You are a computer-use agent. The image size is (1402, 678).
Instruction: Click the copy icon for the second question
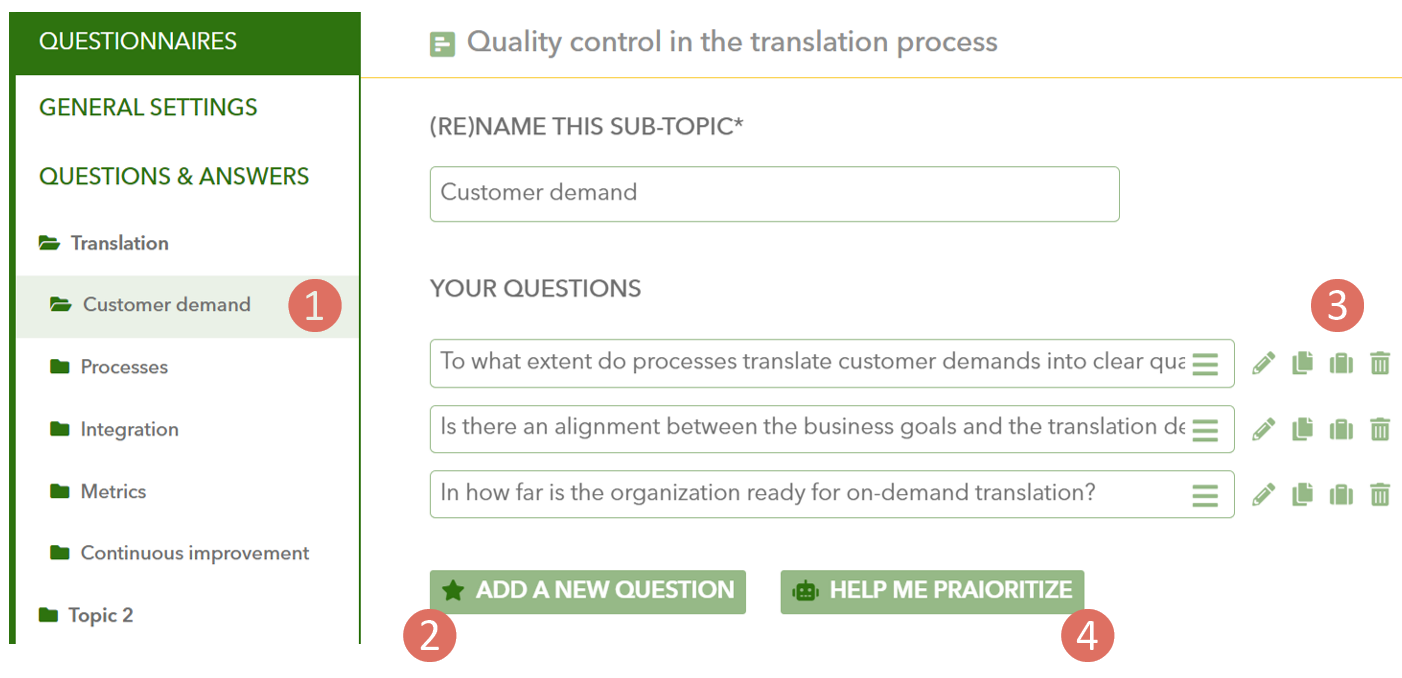[x=1302, y=429]
